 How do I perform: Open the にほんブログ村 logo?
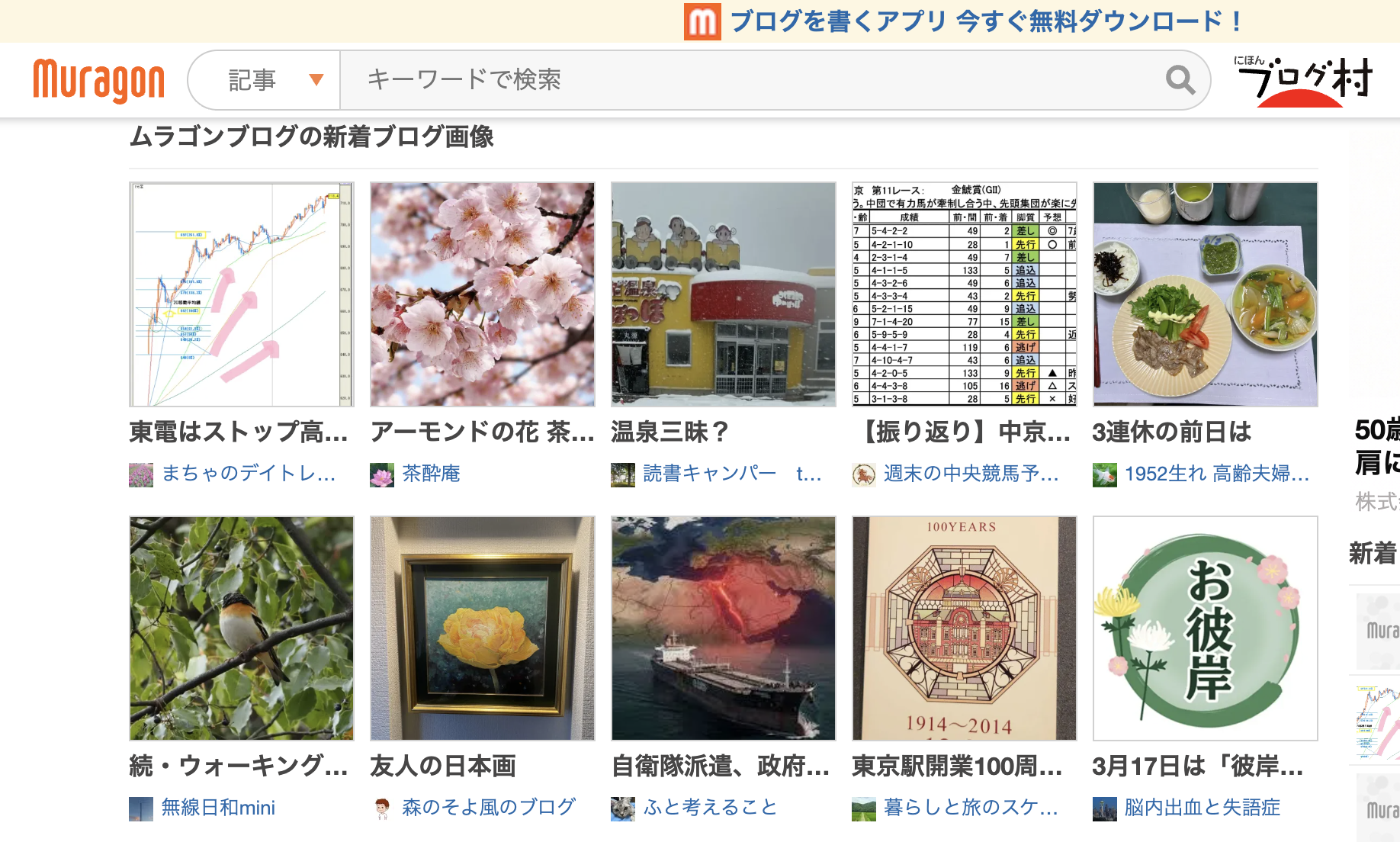pyautogui.click(x=1303, y=80)
